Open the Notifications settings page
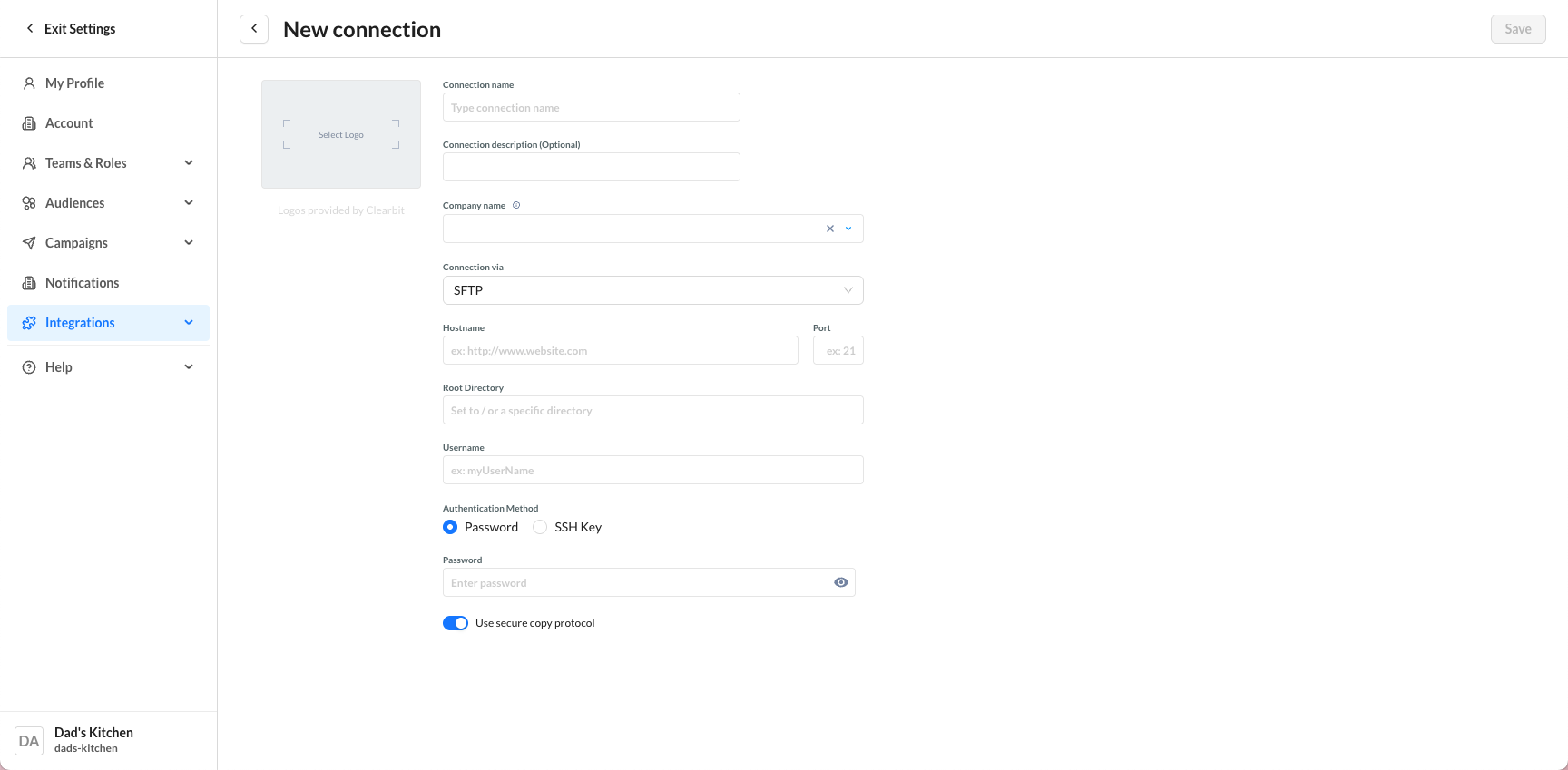The width and height of the screenshot is (1568, 770). click(82, 283)
